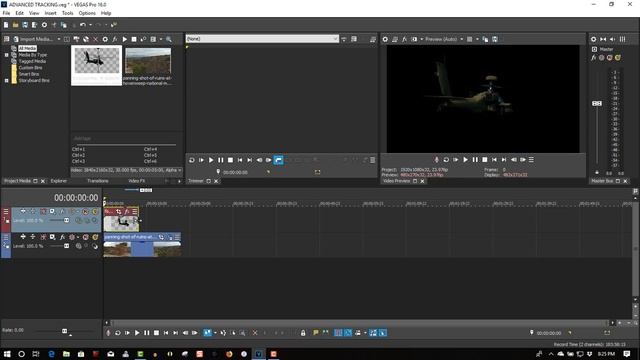
Task: Copy snapshot to clipboard in preview toolbar
Action: [485, 39]
